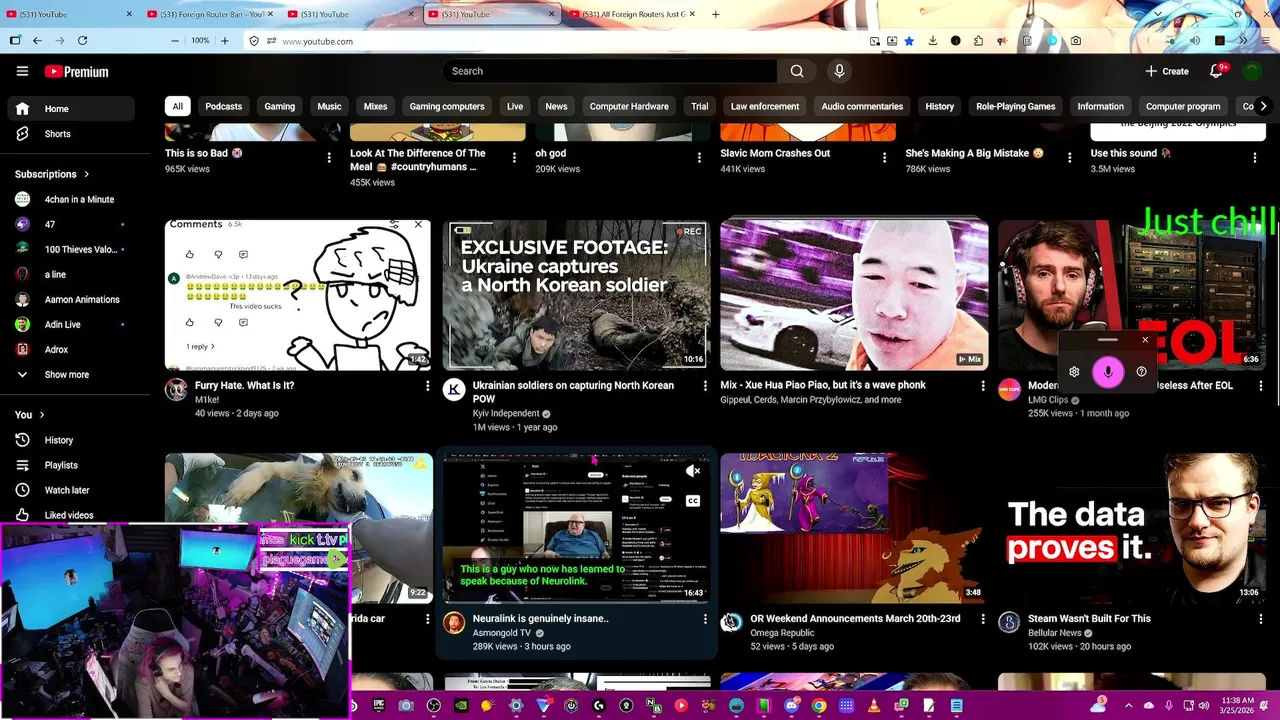This screenshot has height=720, width=1280.
Task: Zoom in with the plus button
Action: 225,41
